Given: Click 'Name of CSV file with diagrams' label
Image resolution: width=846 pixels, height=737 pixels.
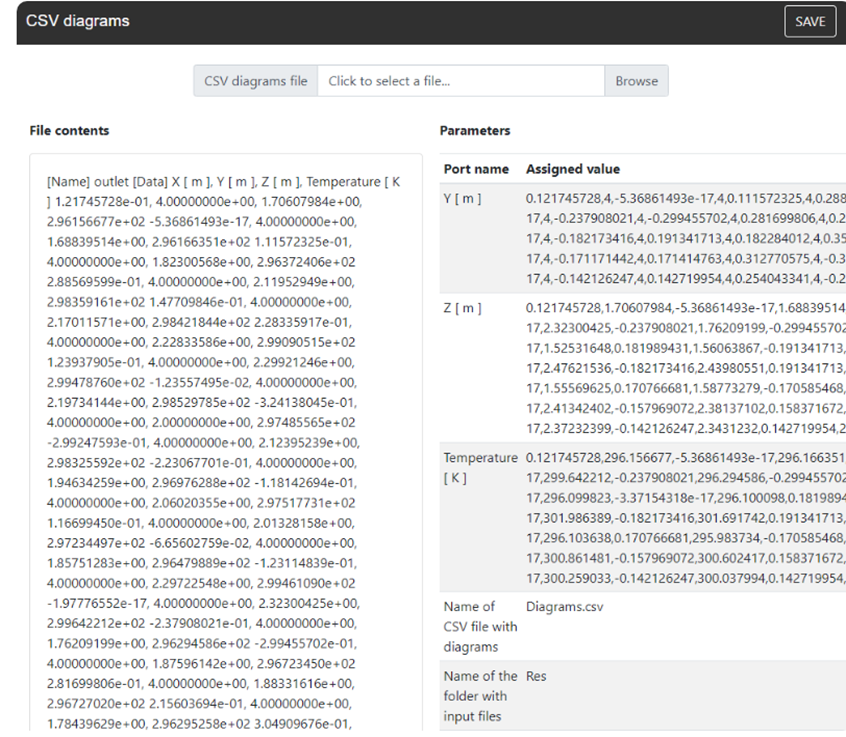Looking at the screenshot, I should pyautogui.click(x=480, y=626).
